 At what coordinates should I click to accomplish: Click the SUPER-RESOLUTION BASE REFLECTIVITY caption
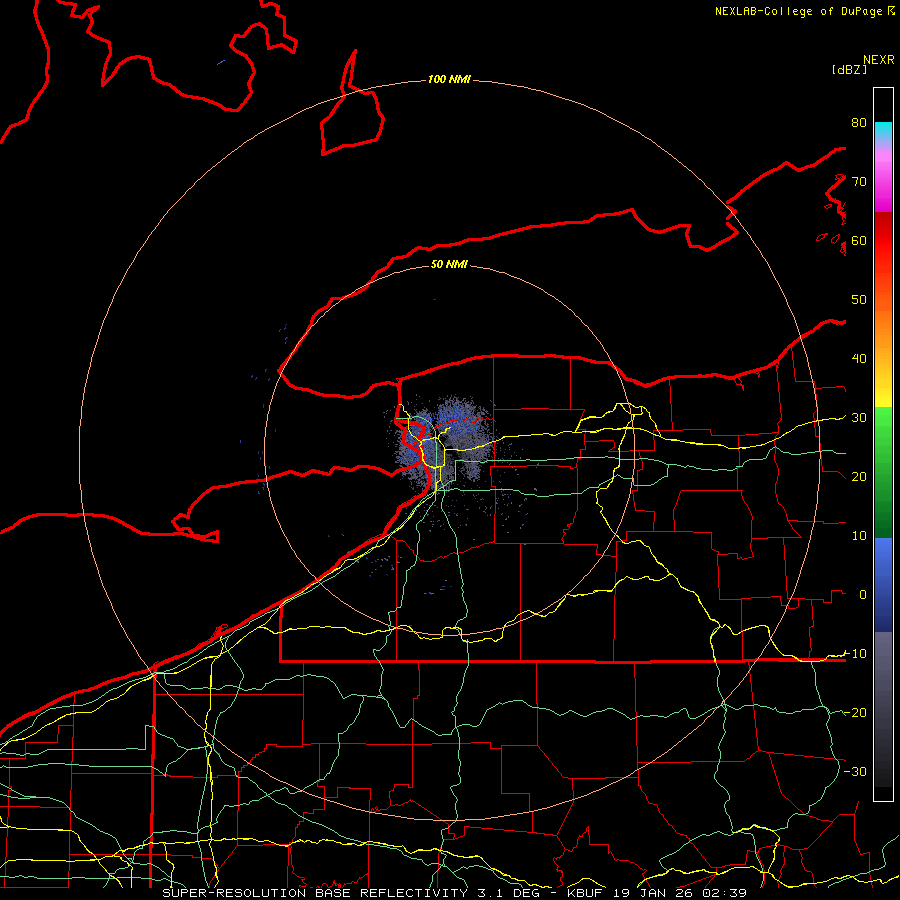click(315, 893)
